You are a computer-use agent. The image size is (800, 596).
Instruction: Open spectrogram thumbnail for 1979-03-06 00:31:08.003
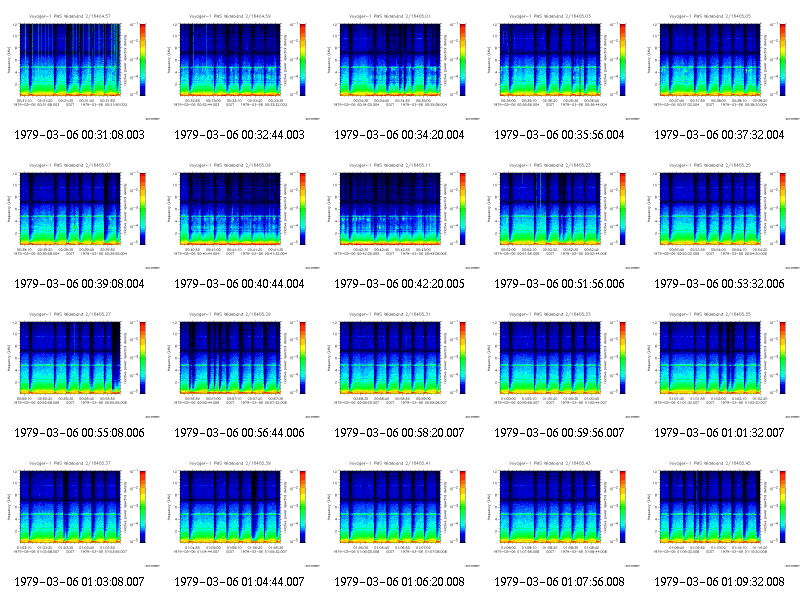(80, 66)
